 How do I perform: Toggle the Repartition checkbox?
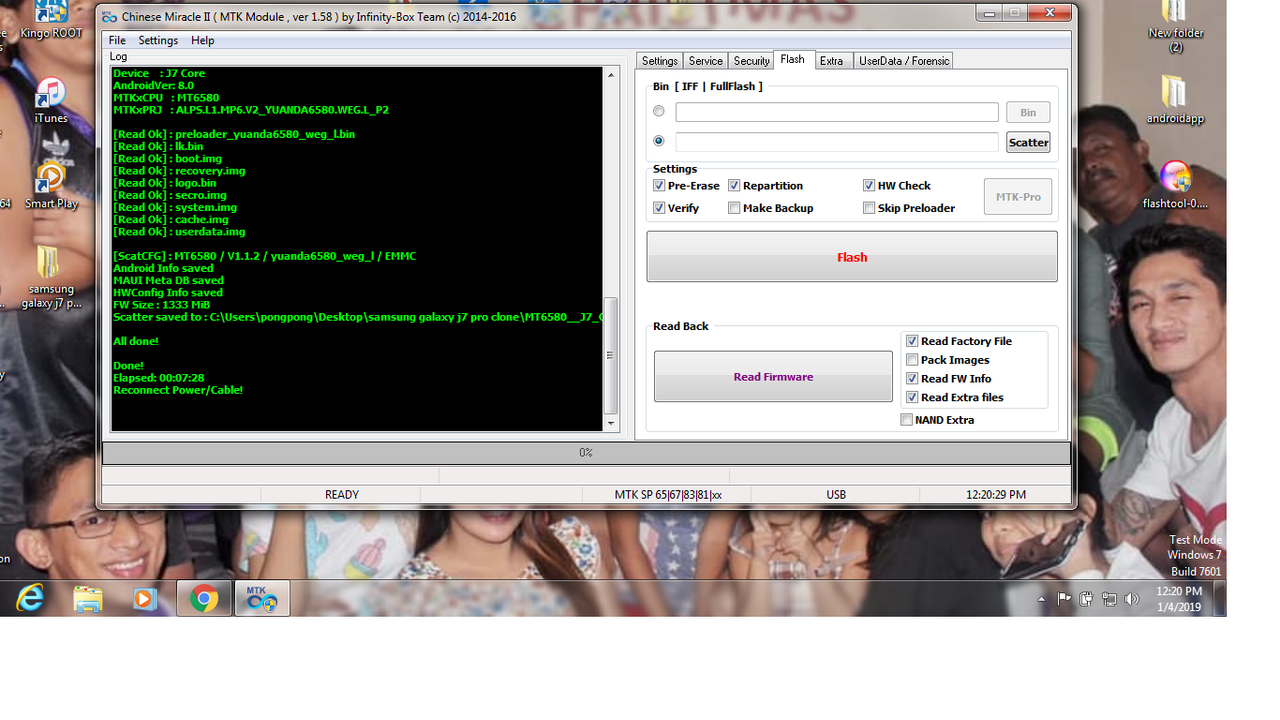[x=734, y=185]
